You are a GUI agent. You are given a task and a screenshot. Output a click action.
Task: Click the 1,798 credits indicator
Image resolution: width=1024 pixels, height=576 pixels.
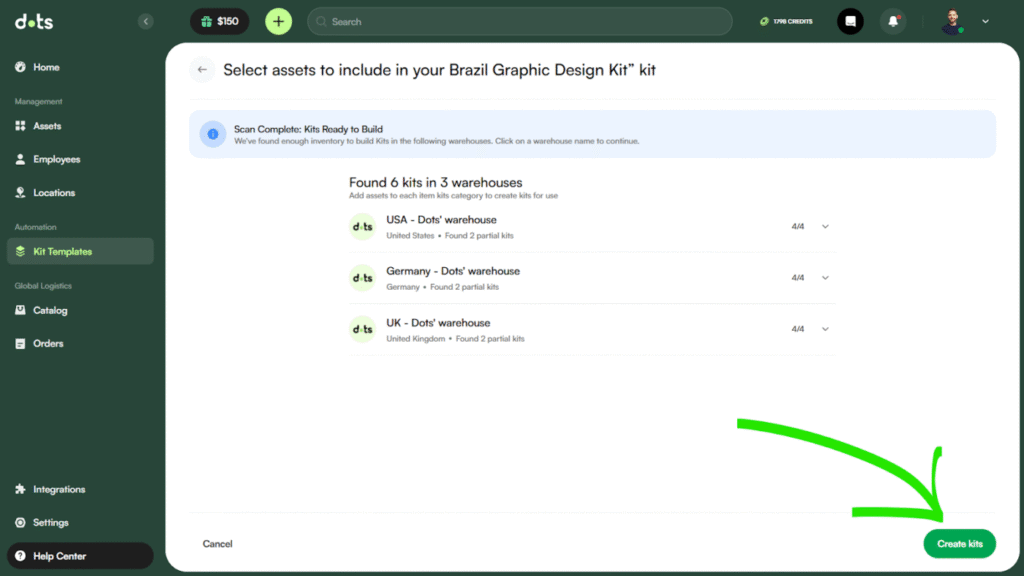(x=786, y=21)
